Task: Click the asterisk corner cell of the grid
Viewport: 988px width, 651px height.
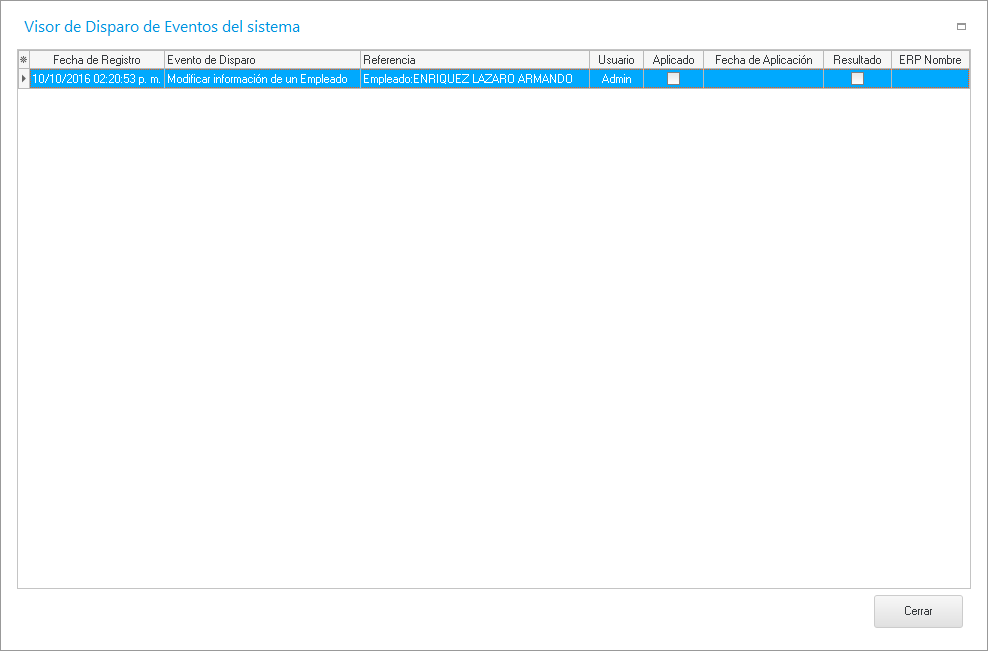Action: (24, 60)
